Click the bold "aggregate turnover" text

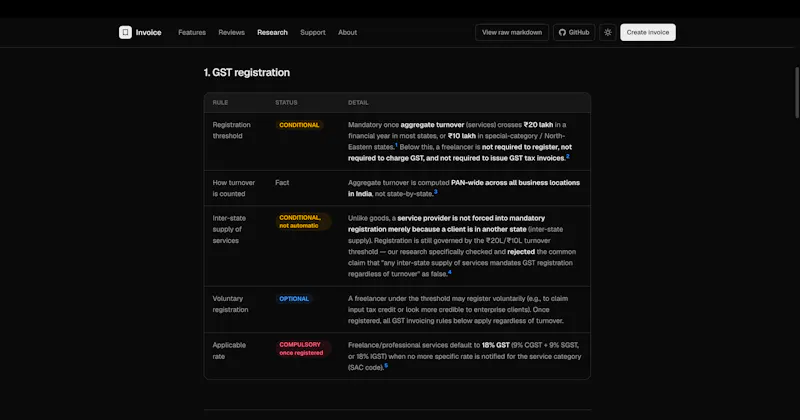[432, 125]
